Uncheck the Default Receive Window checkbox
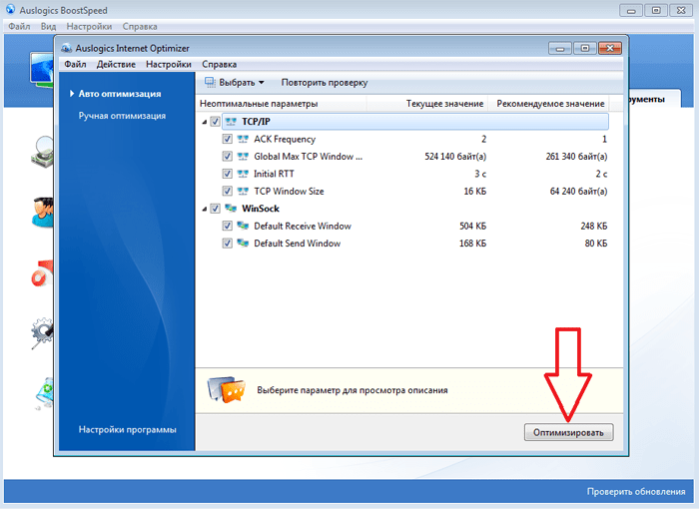The height and width of the screenshot is (509, 699). 227,226
